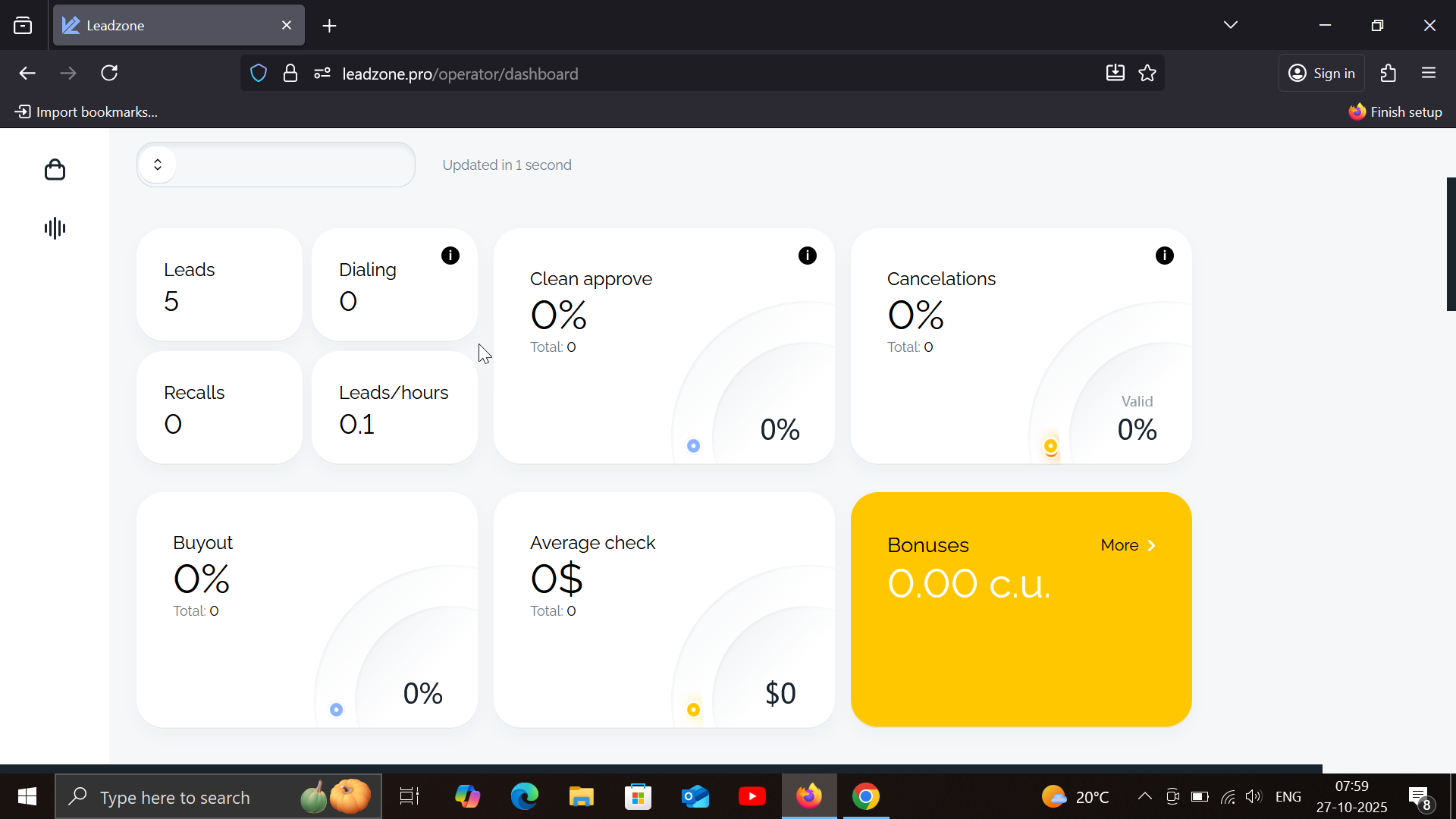
Task: Click Import bookmarks in bookmarks bar
Action: click(x=86, y=112)
